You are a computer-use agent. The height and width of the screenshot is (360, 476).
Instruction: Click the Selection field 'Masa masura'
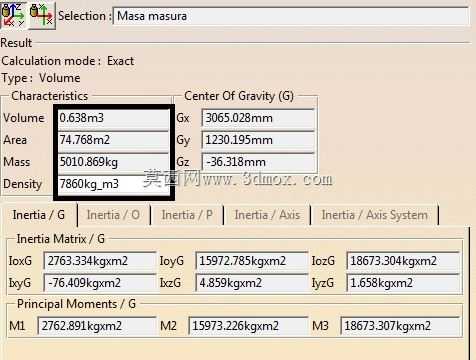[x=291, y=16]
